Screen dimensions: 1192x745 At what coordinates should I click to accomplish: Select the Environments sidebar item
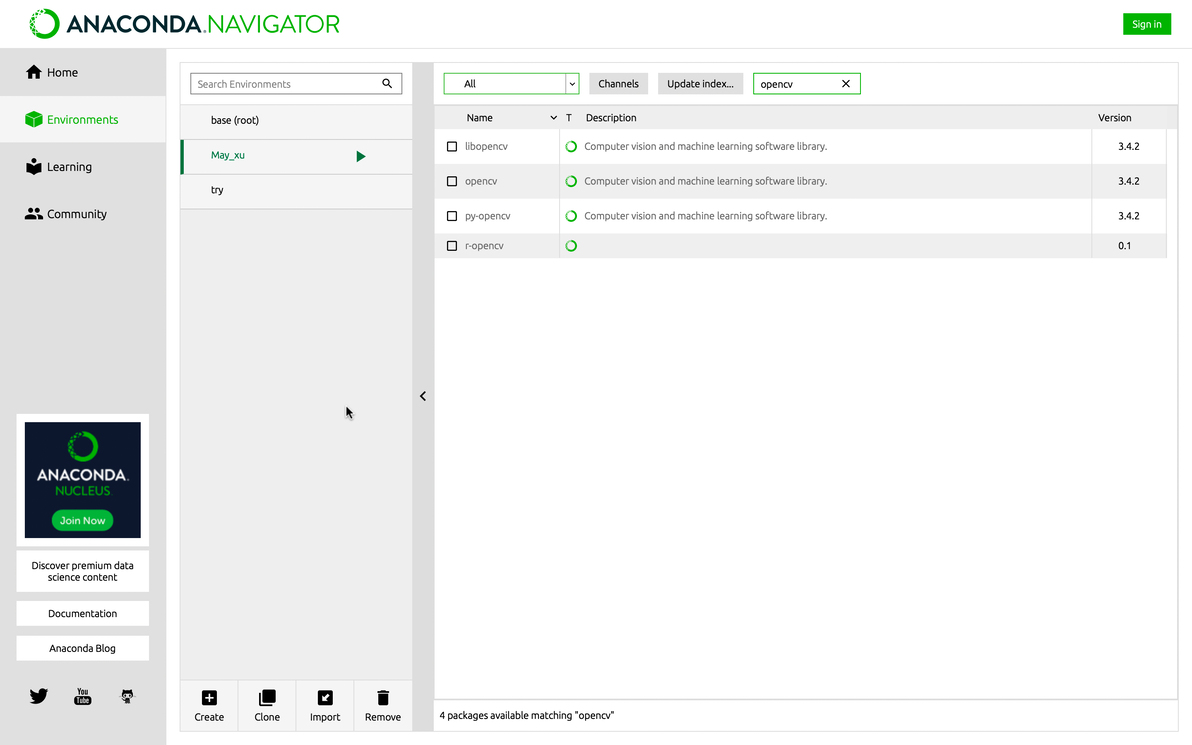click(x=83, y=119)
